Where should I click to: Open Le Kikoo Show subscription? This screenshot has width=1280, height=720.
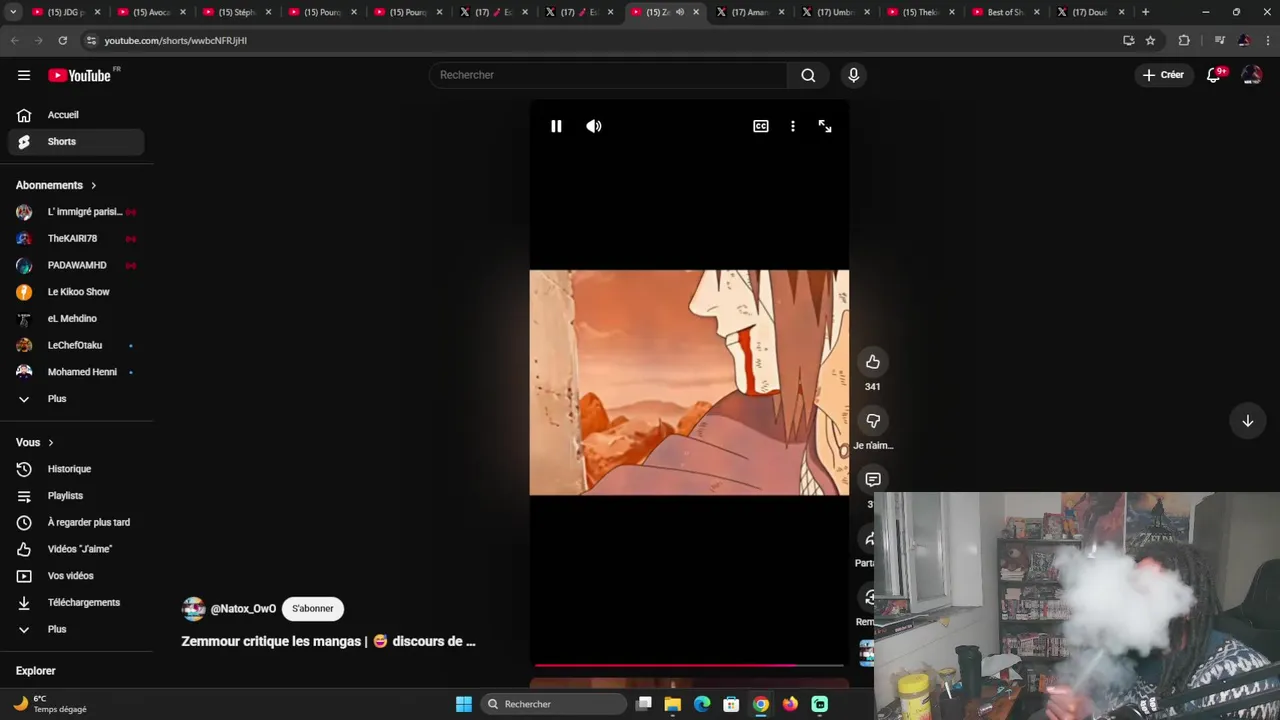pyautogui.click(x=76, y=292)
